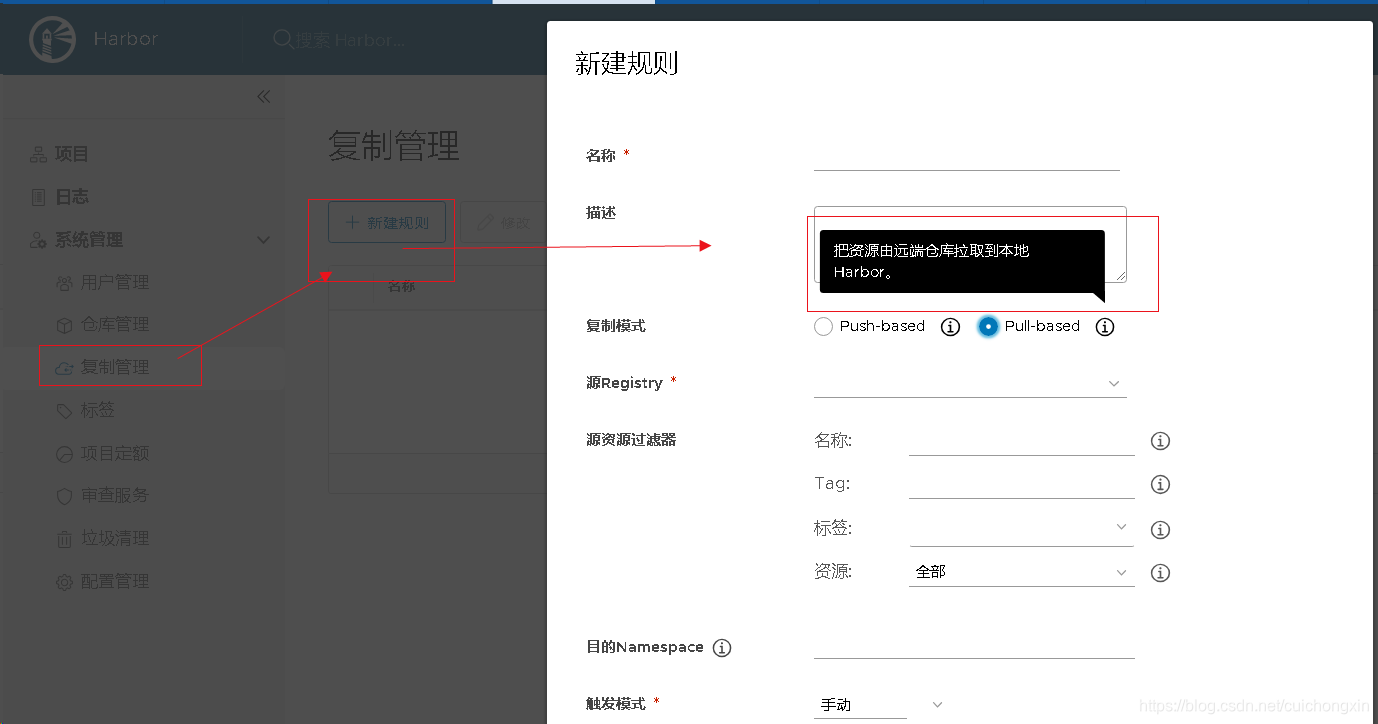Image resolution: width=1378 pixels, height=724 pixels.
Task: Click the Harbor lighthouse logo
Action: [x=52, y=40]
